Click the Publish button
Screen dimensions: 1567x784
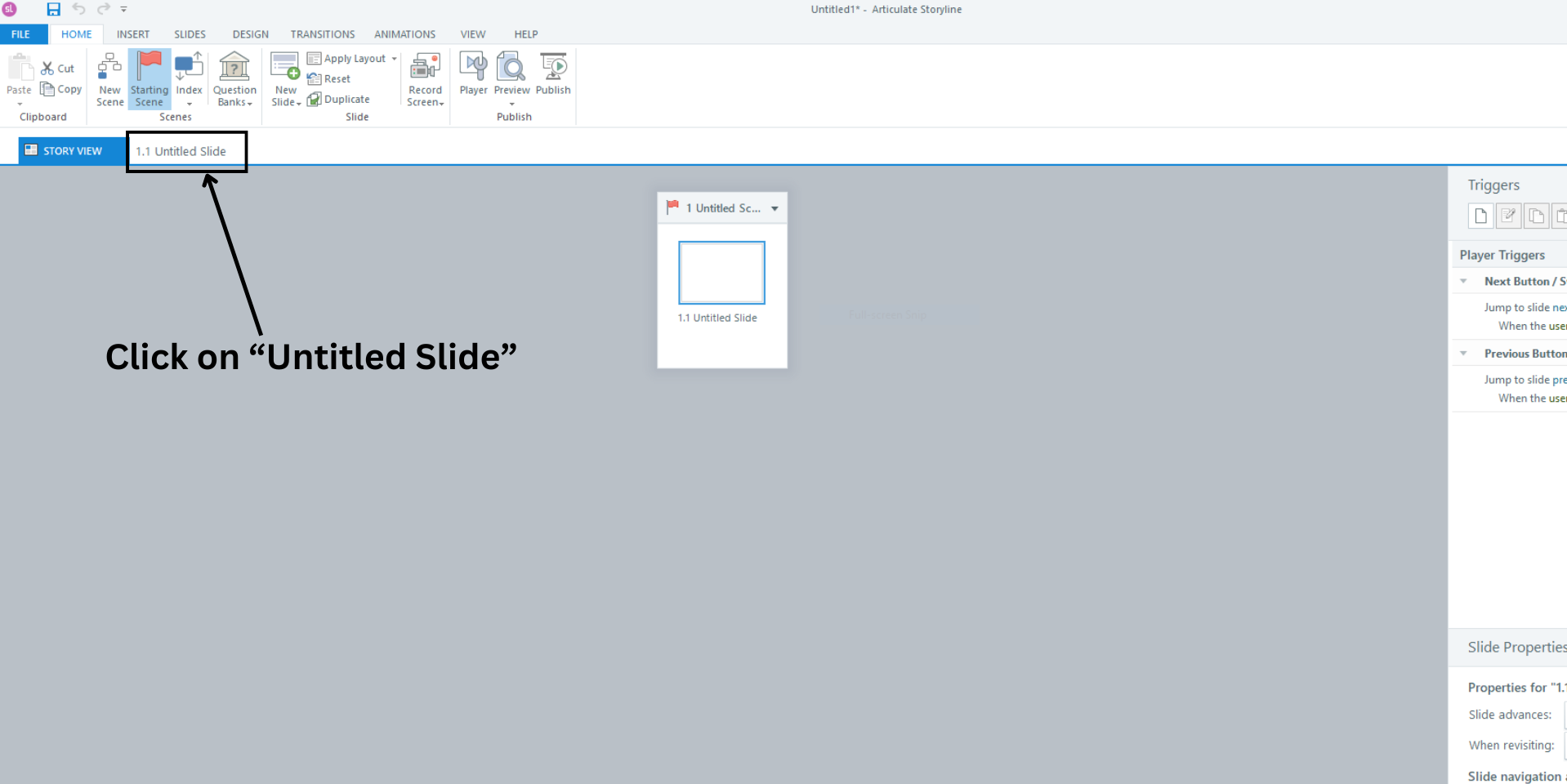point(553,73)
